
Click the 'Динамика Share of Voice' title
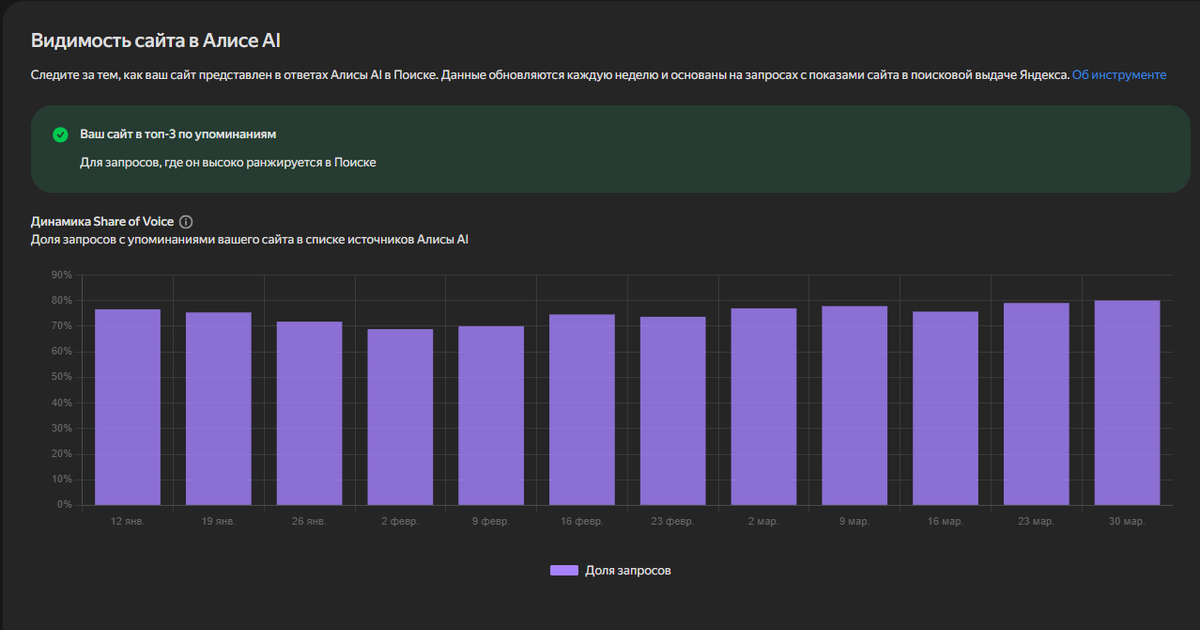102,222
